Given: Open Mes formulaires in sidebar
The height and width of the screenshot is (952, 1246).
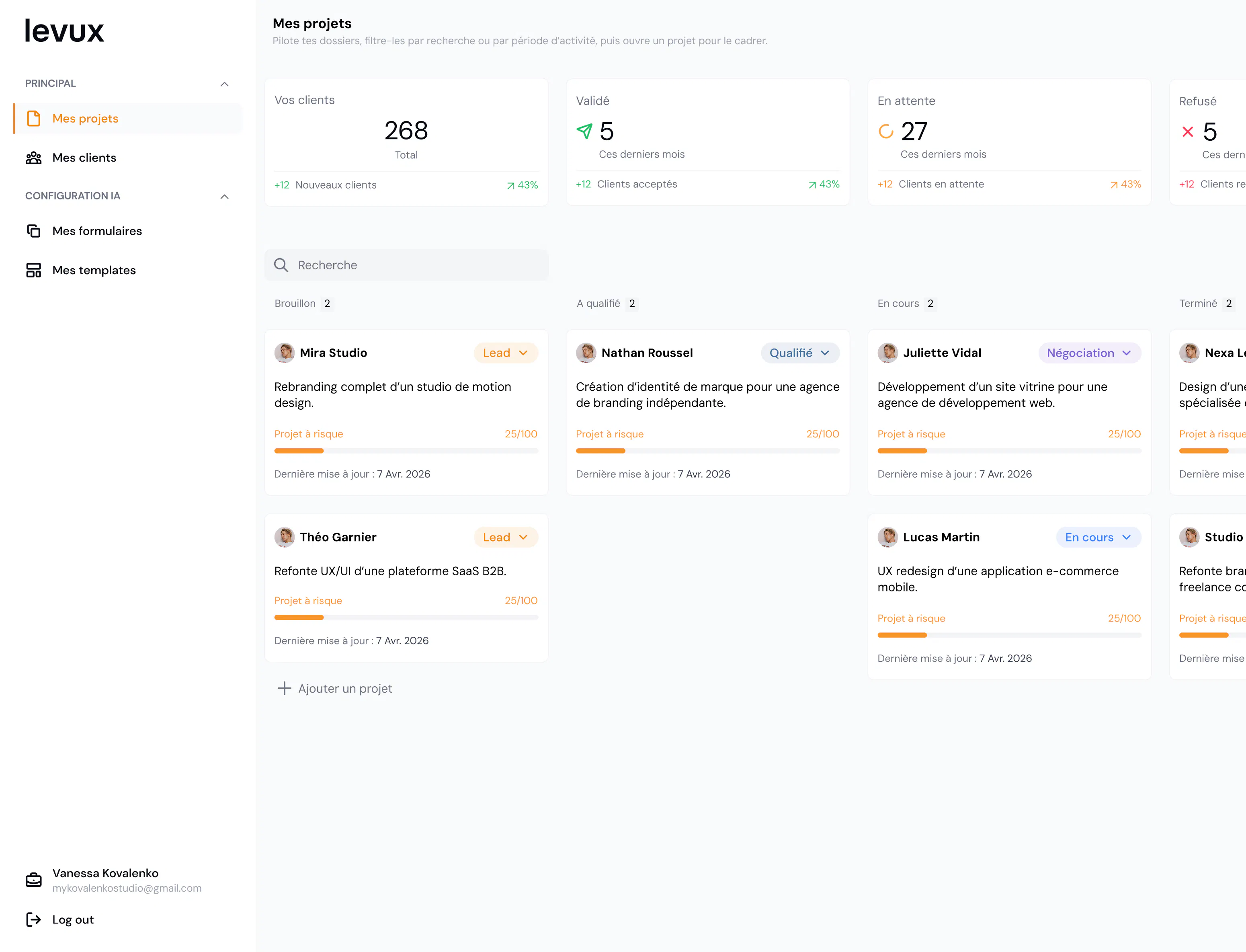Looking at the screenshot, I should [128, 231].
